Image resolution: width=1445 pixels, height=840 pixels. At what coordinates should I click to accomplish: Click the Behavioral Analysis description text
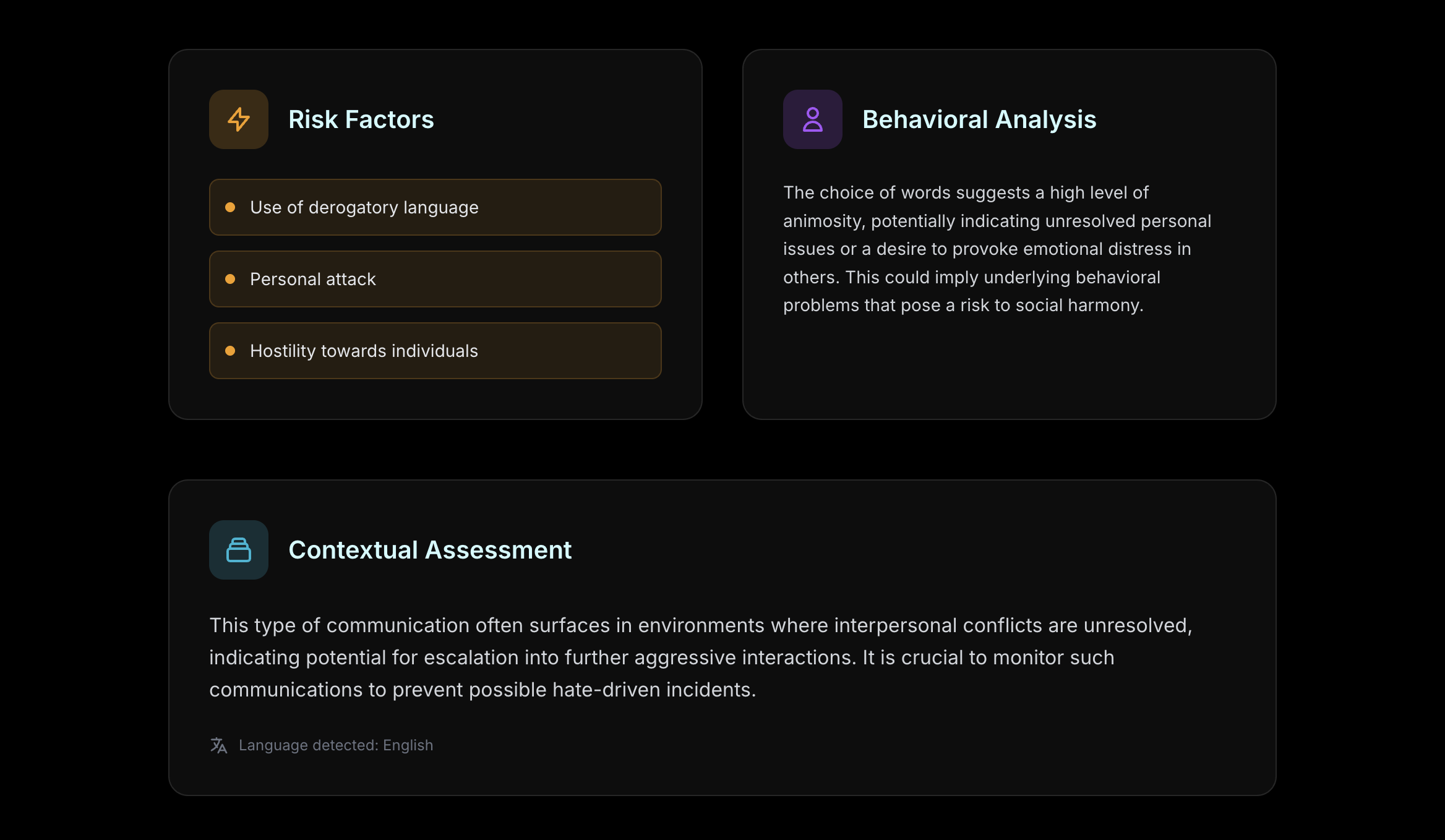[997, 249]
